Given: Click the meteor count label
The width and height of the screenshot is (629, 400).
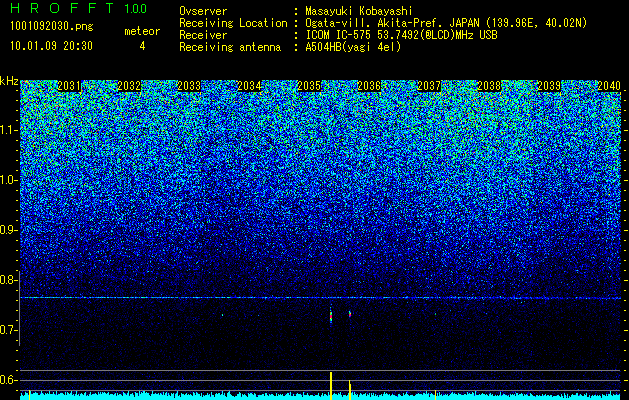Looking at the screenshot, I should click(142, 31).
